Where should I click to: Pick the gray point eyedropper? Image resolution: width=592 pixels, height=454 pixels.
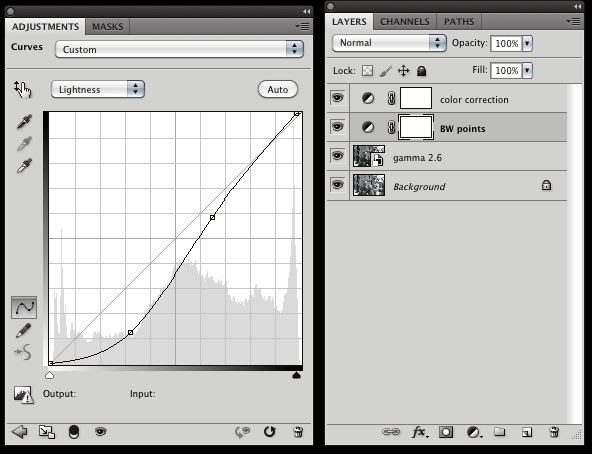[24, 144]
